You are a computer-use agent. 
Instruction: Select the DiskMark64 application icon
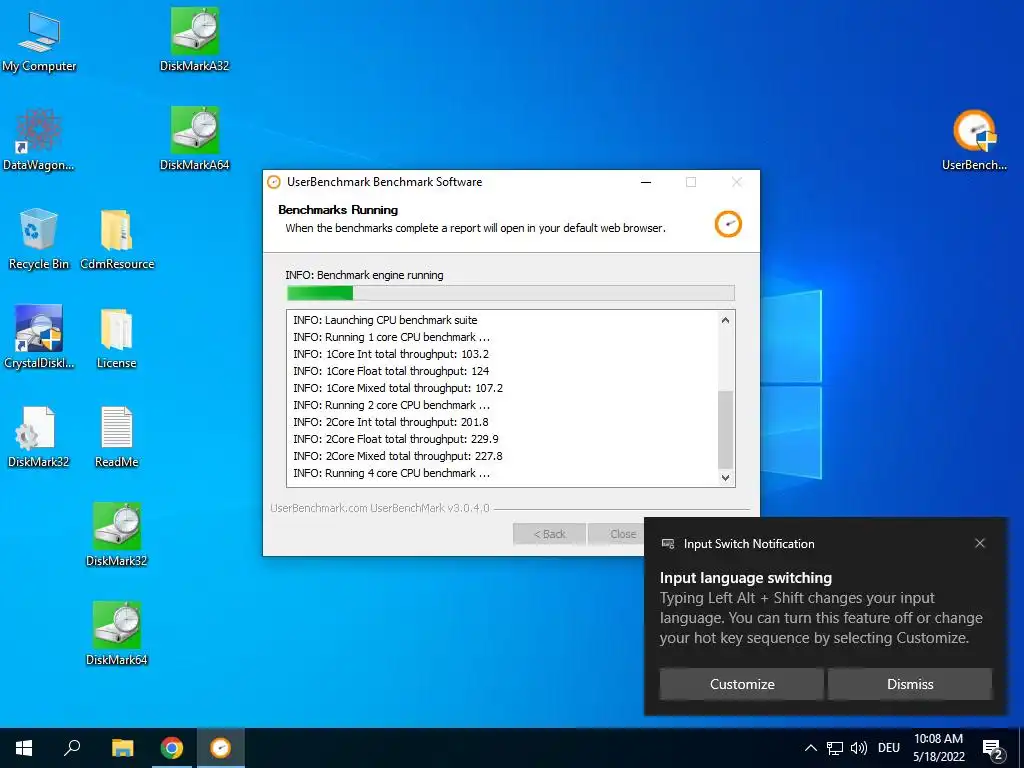pos(116,633)
